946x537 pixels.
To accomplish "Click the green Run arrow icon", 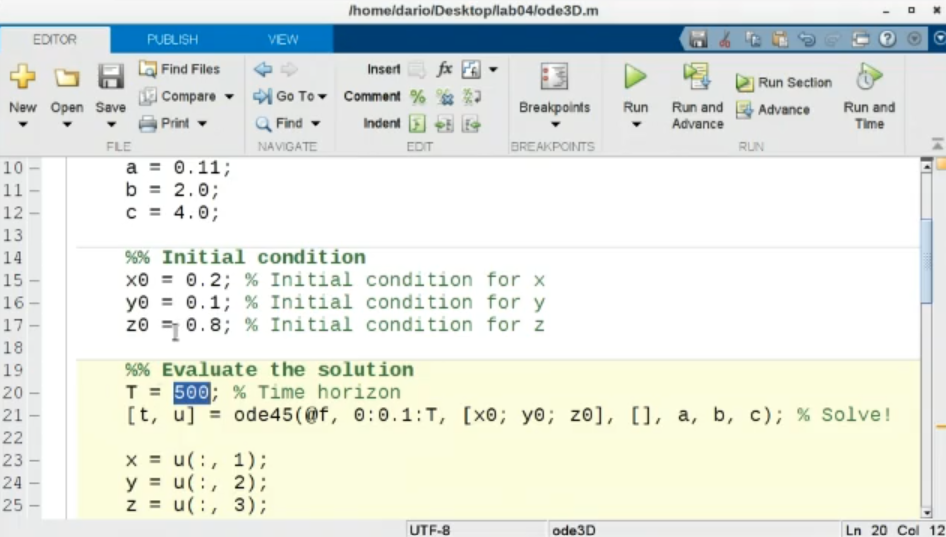I will point(635,77).
